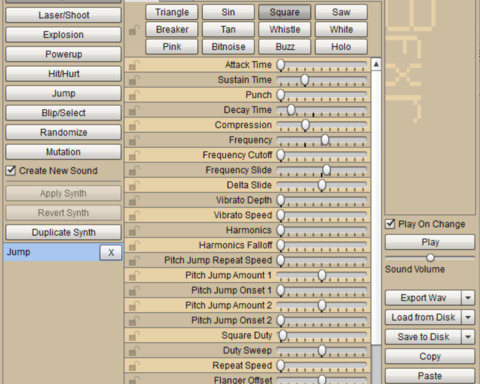Toggle the lock icon beside Punch

pyautogui.click(x=134, y=95)
